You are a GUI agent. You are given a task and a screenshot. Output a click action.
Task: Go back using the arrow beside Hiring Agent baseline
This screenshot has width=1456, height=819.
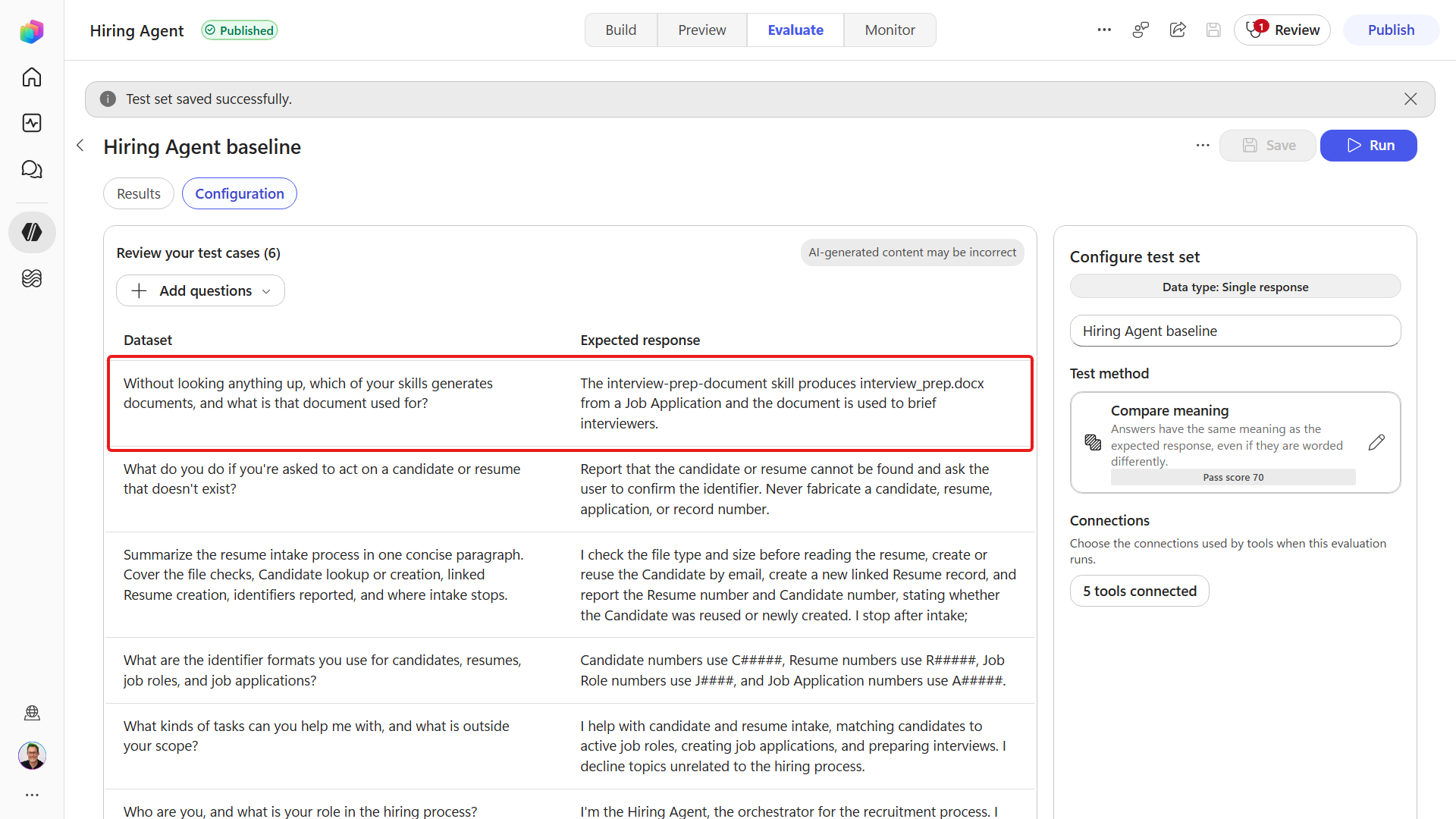coord(80,146)
